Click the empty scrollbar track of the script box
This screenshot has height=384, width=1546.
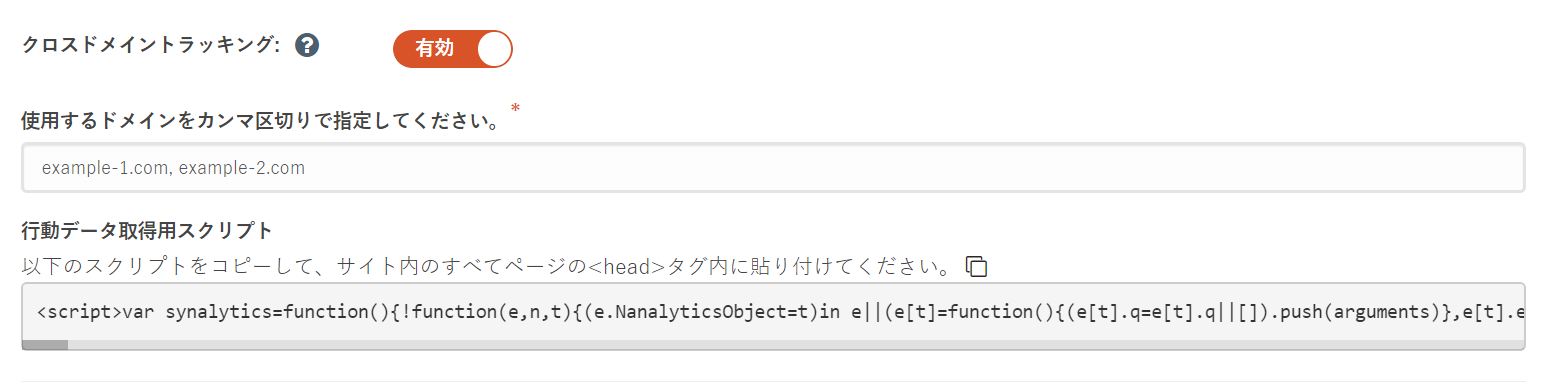point(796,345)
